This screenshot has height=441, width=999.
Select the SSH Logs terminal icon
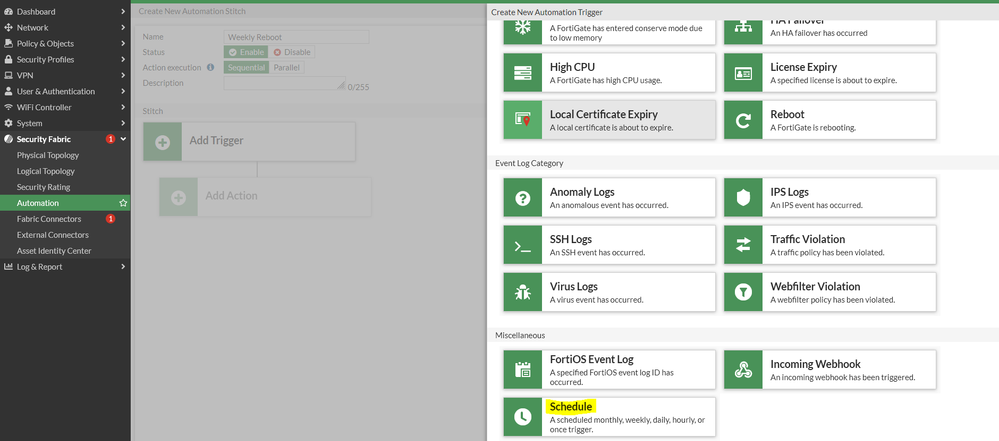[522, 244]
